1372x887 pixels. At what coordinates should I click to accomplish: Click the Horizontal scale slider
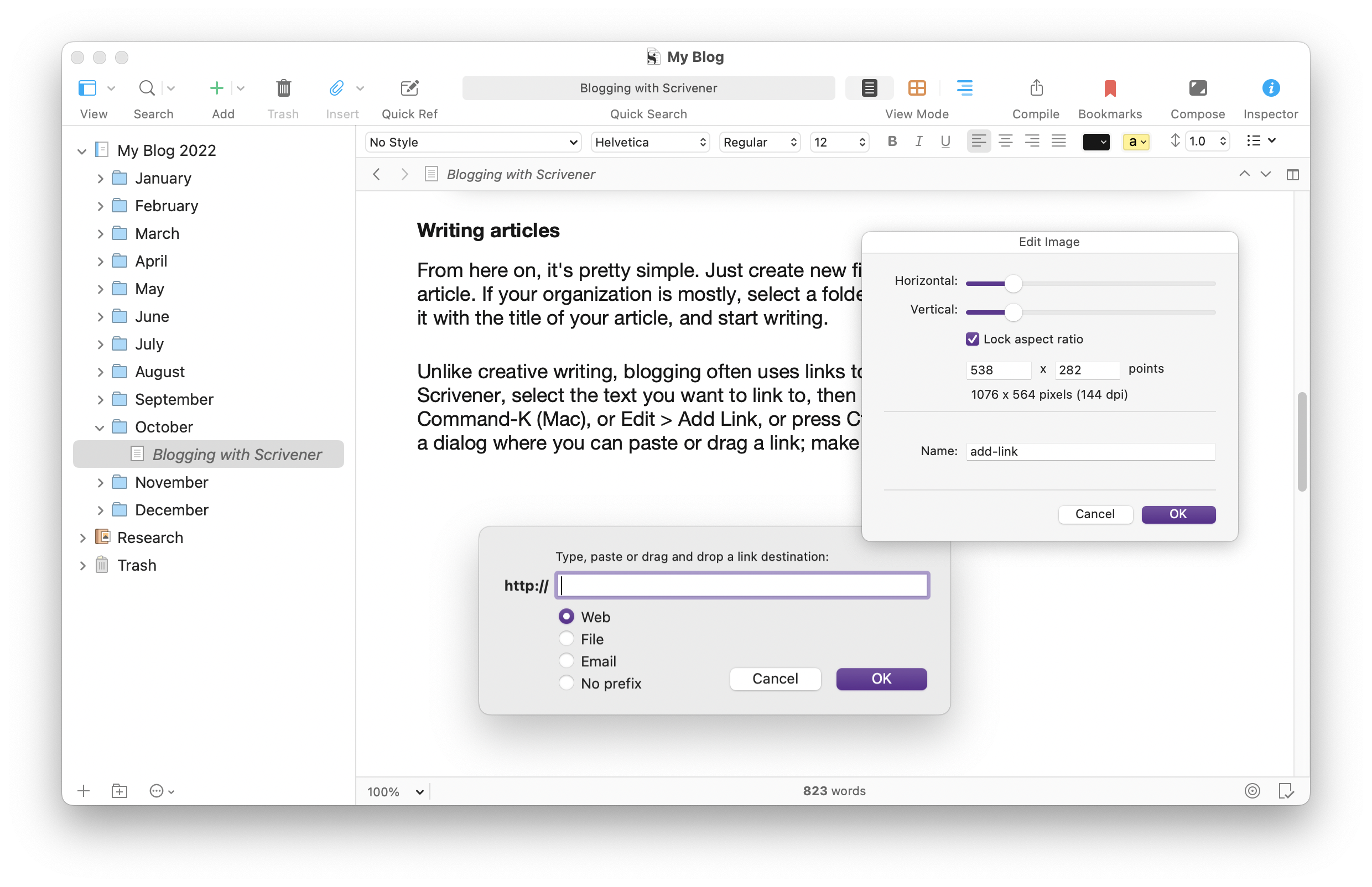pos(1012,283)
